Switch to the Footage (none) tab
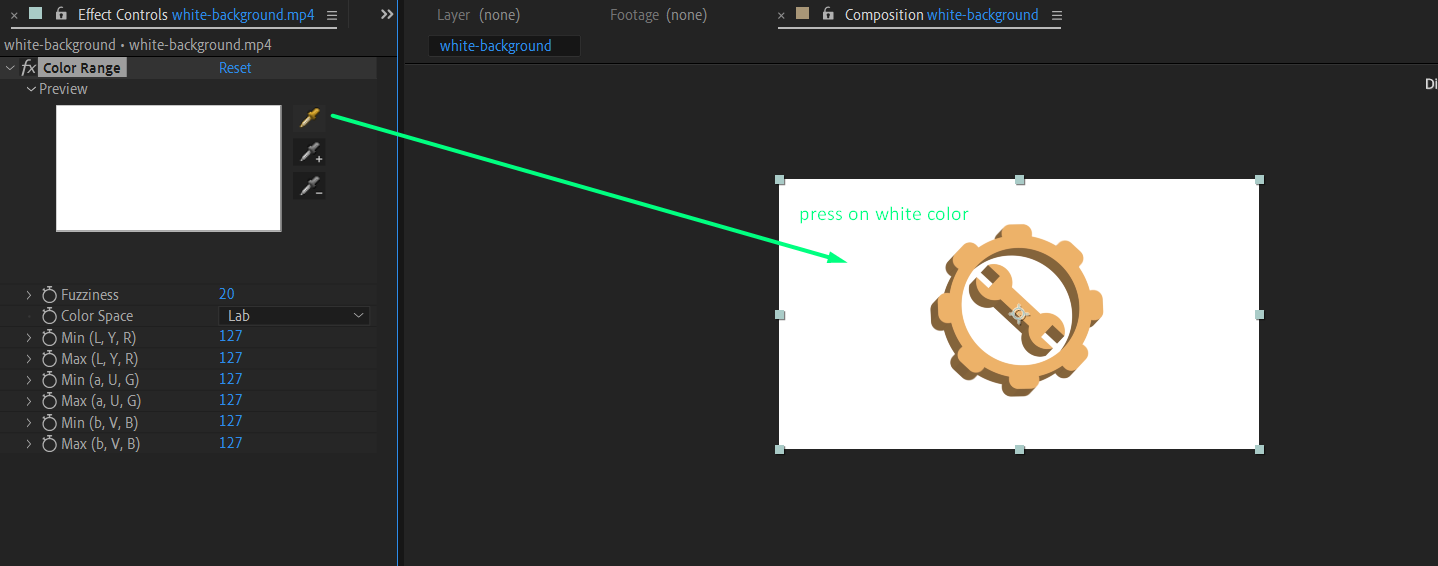The height and width of the screenshot is (566, 1438). [658, 15]
